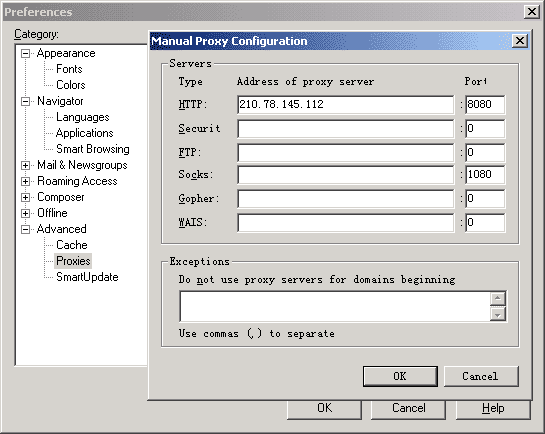Select Proxies under Advanced
The image size is (545, 434).
(x=73, y=261)
